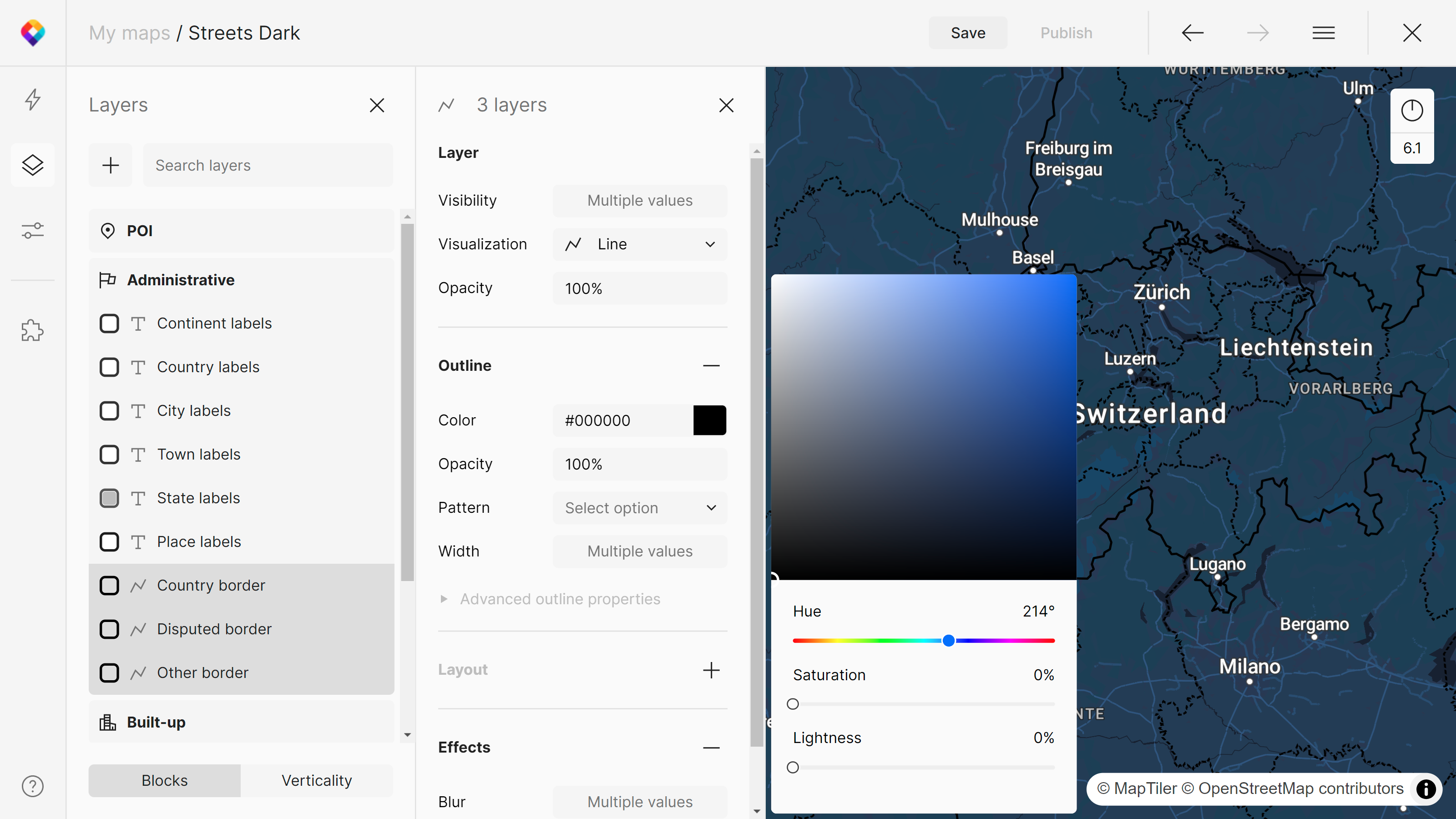Drag the Hue slider to adjust color
Image resolution: width=1456 pixels, height=819 pixels.
[x=949, y=640]
